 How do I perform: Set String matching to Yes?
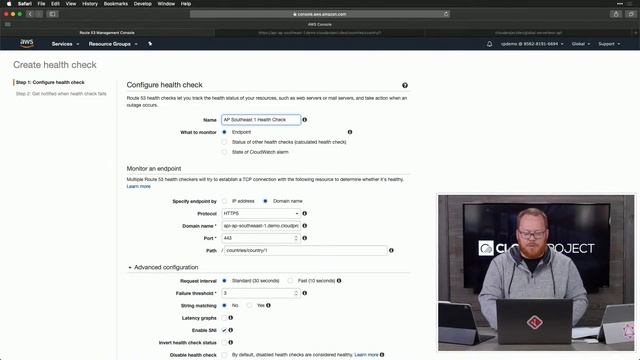tap(249, 305)
